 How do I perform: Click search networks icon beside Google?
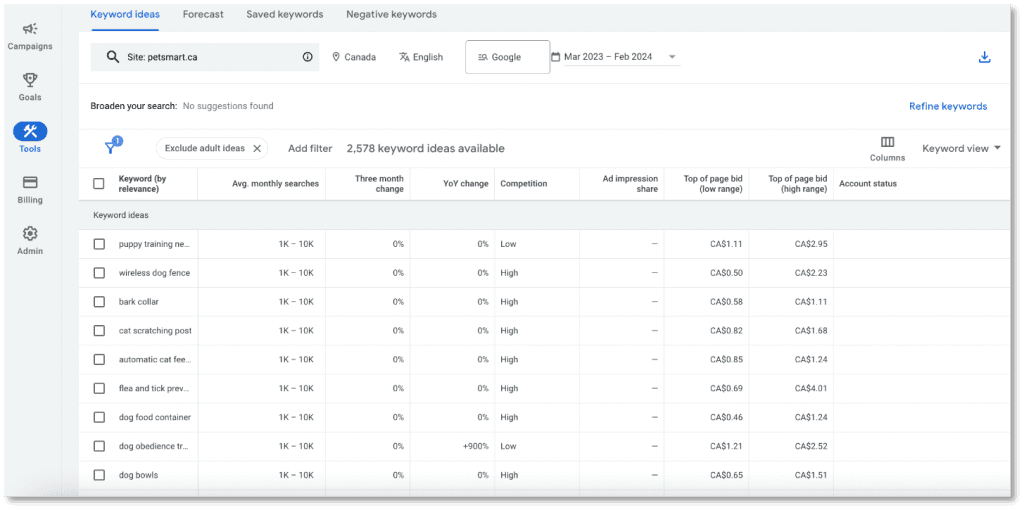(483, 57)
